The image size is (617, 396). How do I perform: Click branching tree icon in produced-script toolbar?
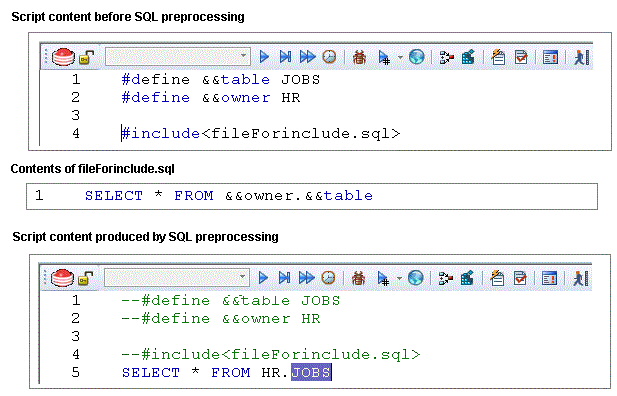pos(445,279)
